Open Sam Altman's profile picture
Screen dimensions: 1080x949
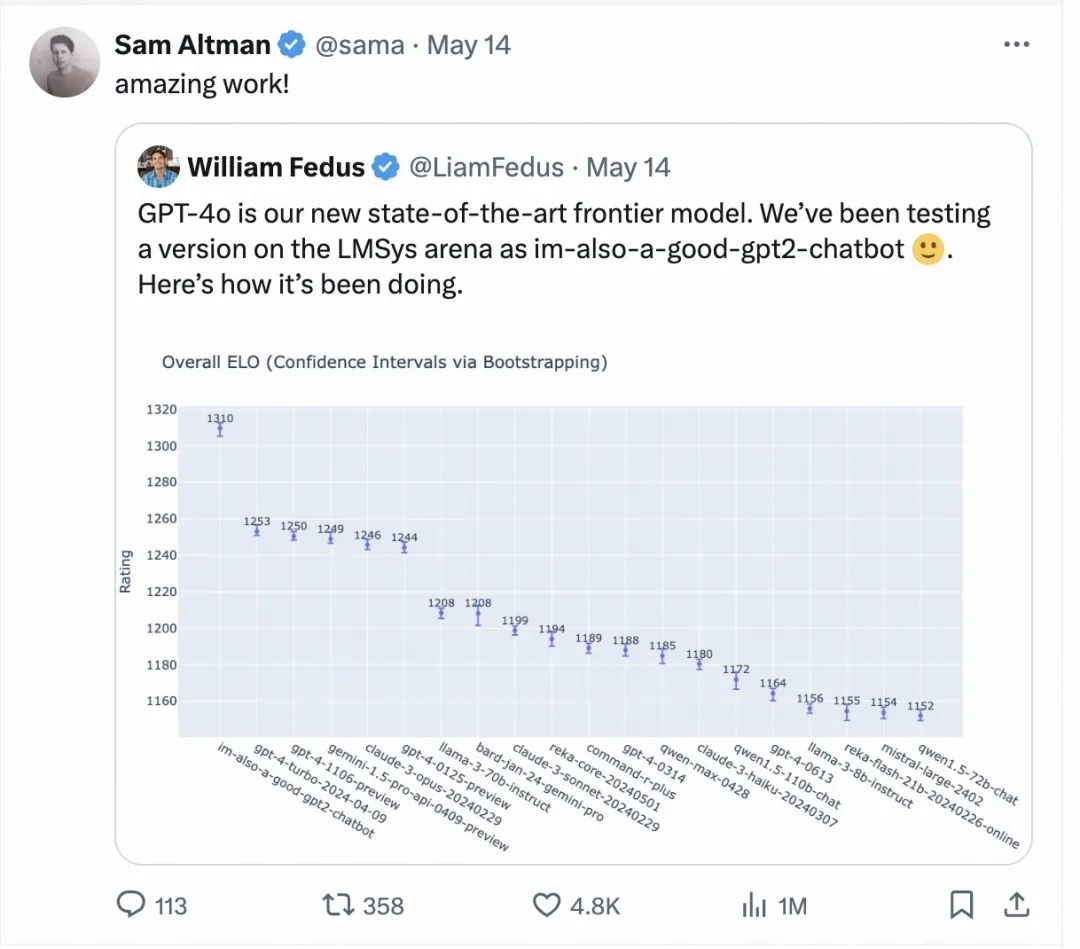[x=65, y=62]
